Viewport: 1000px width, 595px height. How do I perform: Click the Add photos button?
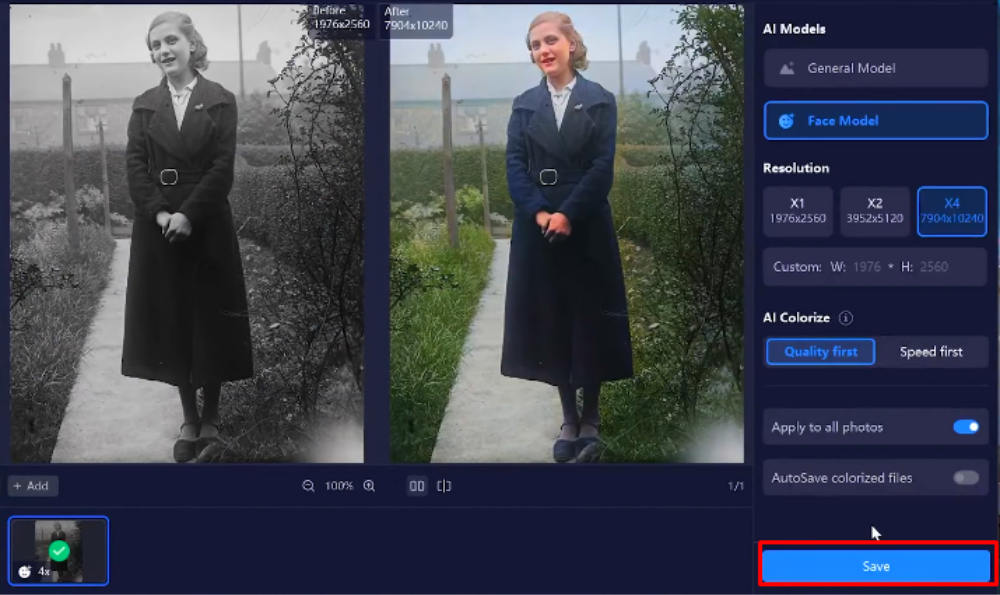tap(32, 486)
